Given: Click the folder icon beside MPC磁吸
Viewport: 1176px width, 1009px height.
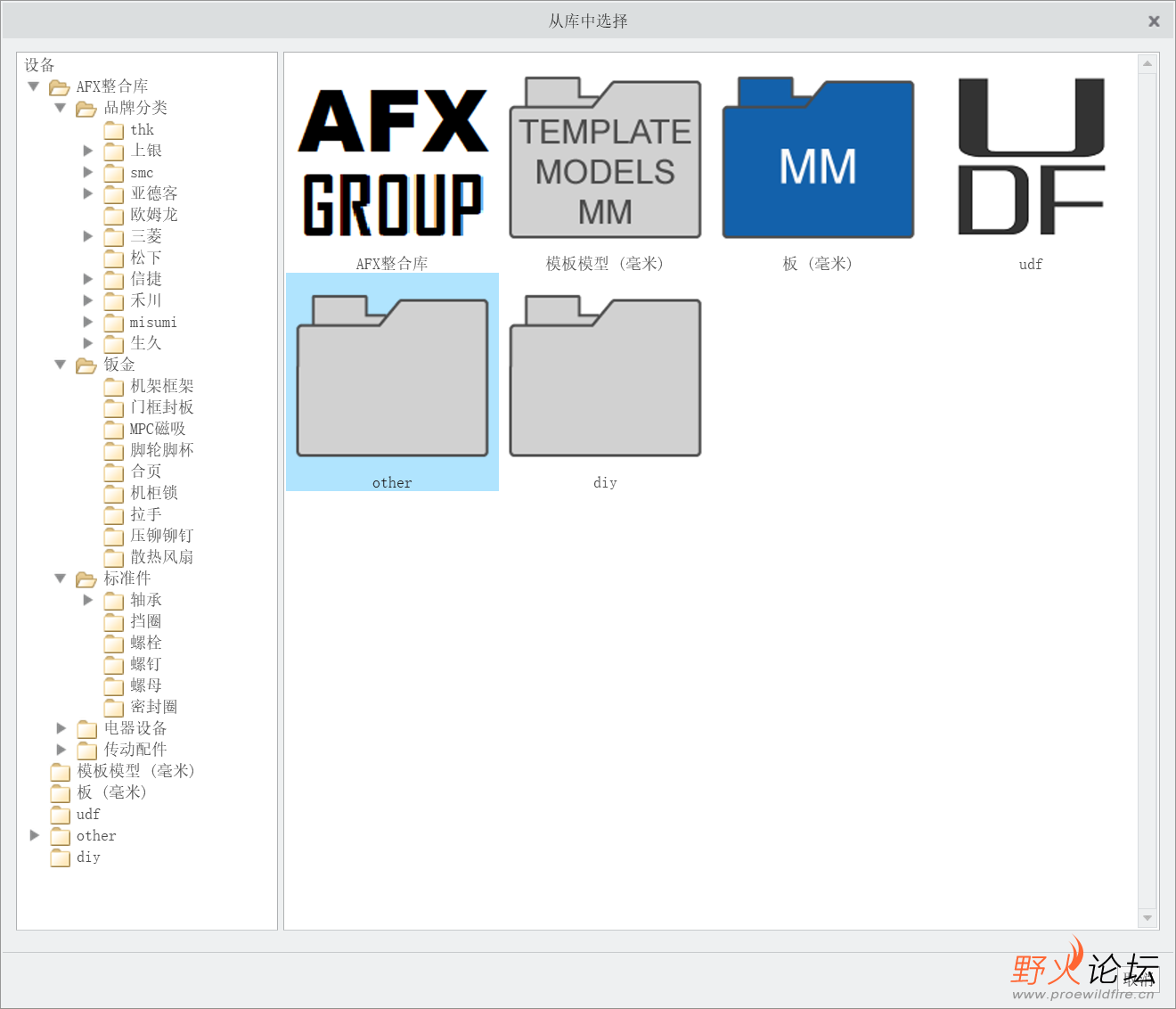Looking at the screenshot, I should coord(113,430).
